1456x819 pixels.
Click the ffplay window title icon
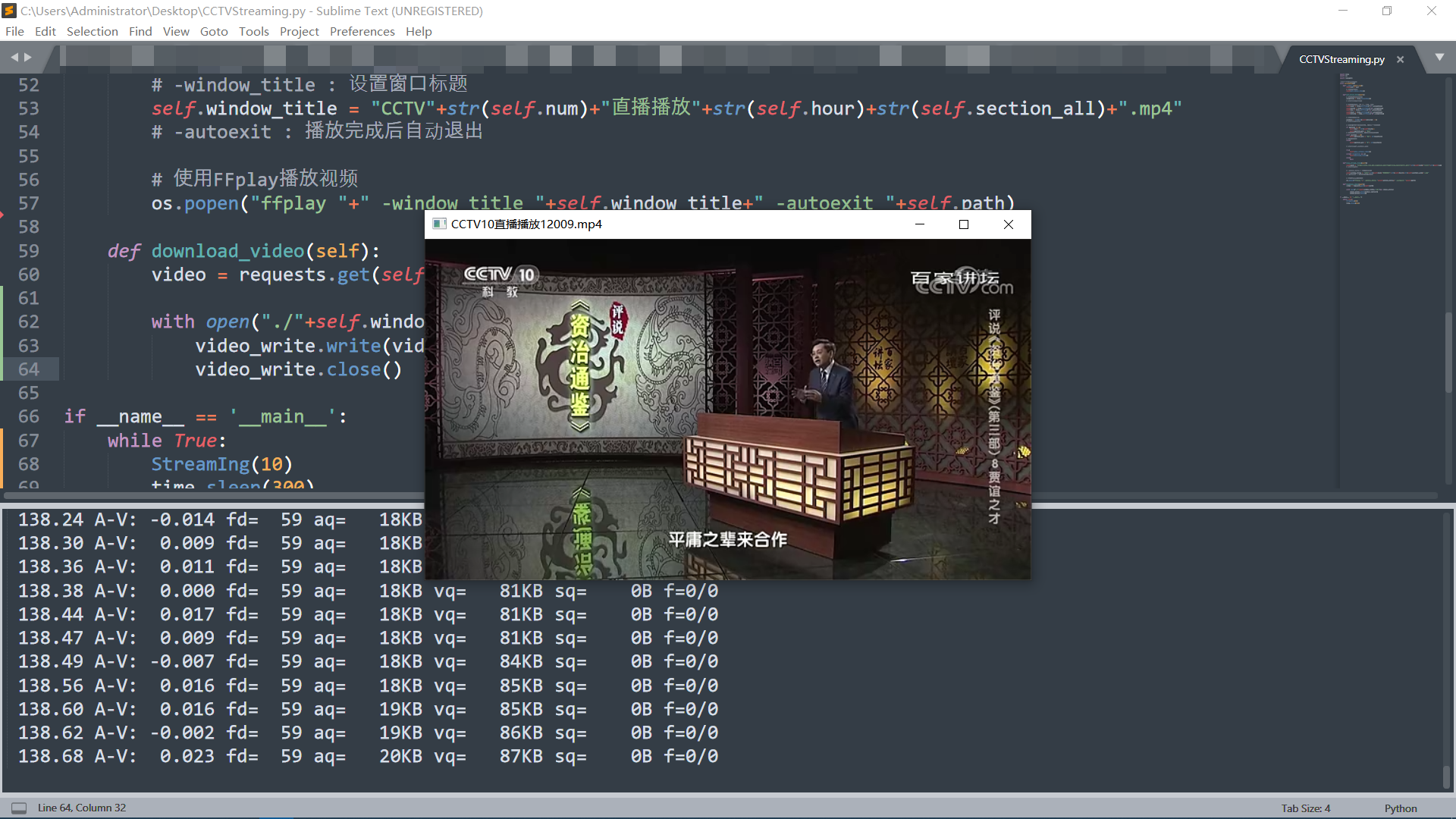[x=438, y=224]
